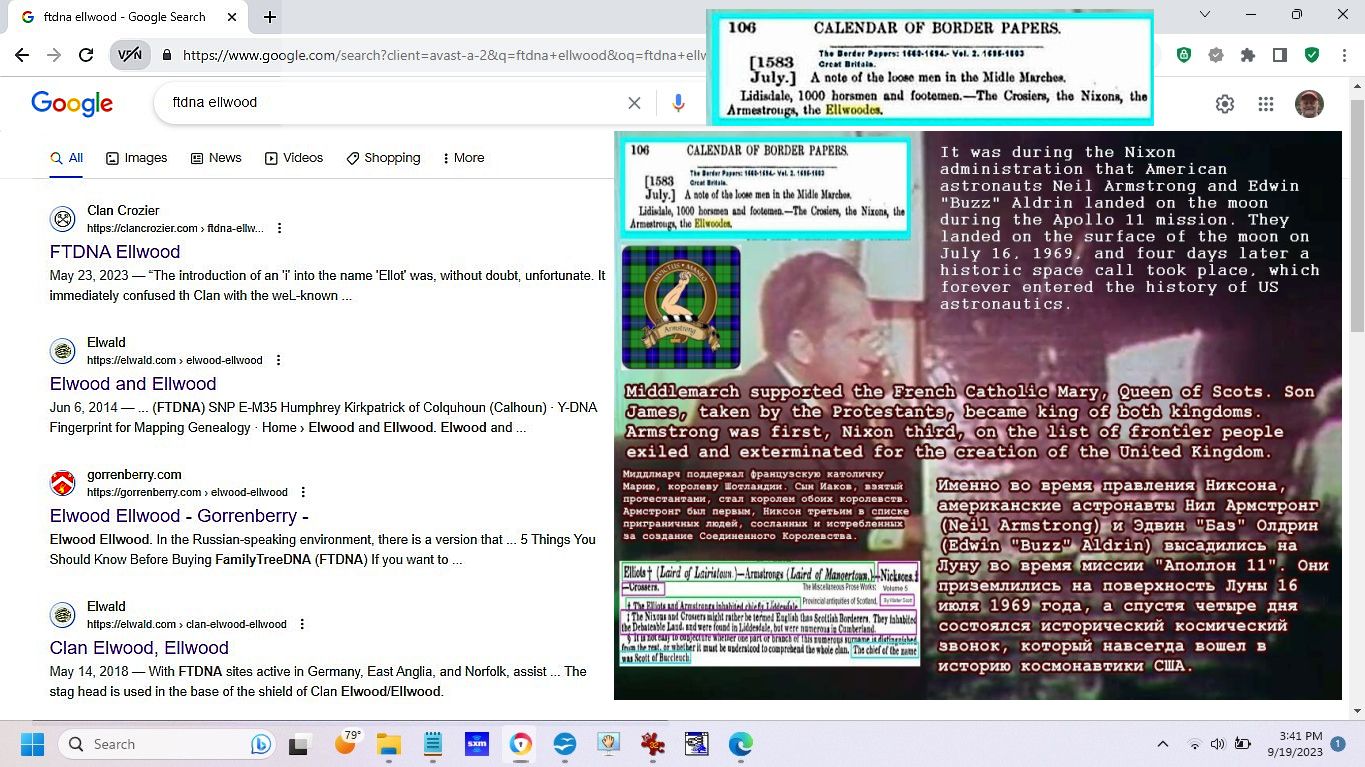This screenshot has width=1365, height=767.
Task: Open the gray verified badge extension
Action: click(1216, 55)
